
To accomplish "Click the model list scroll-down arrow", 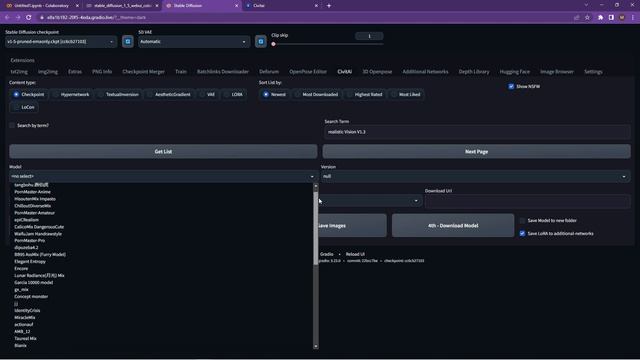I will pyautogui.click(x=316, y=346).
